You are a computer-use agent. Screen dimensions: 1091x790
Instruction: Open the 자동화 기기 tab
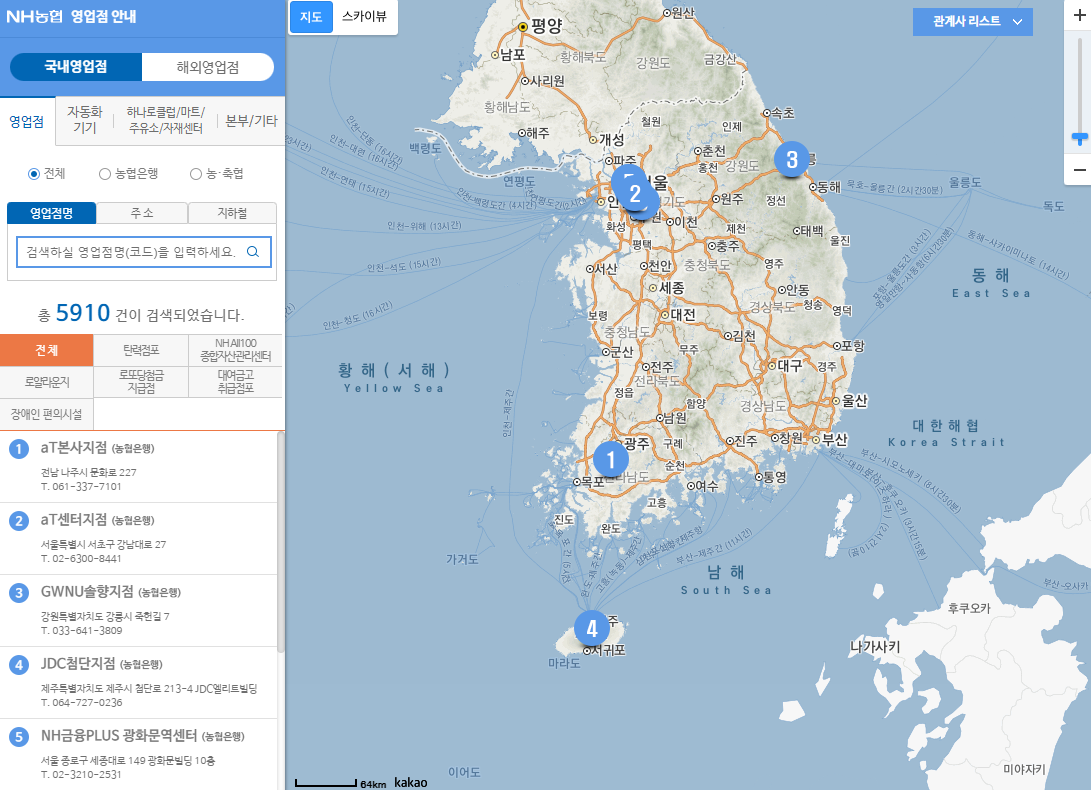(x=84, y=120)
